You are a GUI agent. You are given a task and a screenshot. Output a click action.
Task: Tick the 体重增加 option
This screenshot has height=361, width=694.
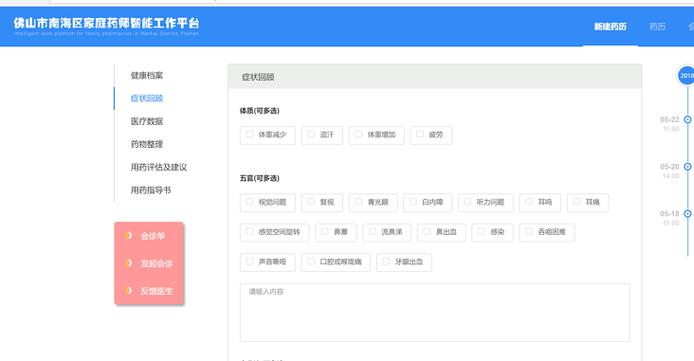(359, 134)
